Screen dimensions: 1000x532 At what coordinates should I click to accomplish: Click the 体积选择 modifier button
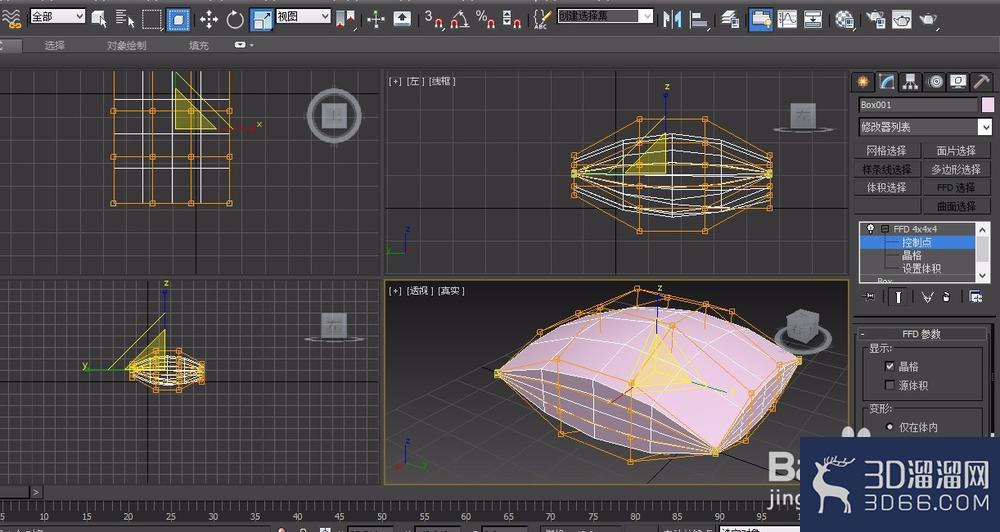887,187
